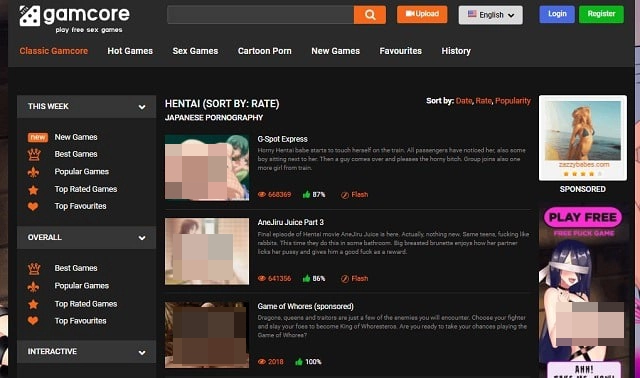Open the Classic Gamcore tab

54,51
